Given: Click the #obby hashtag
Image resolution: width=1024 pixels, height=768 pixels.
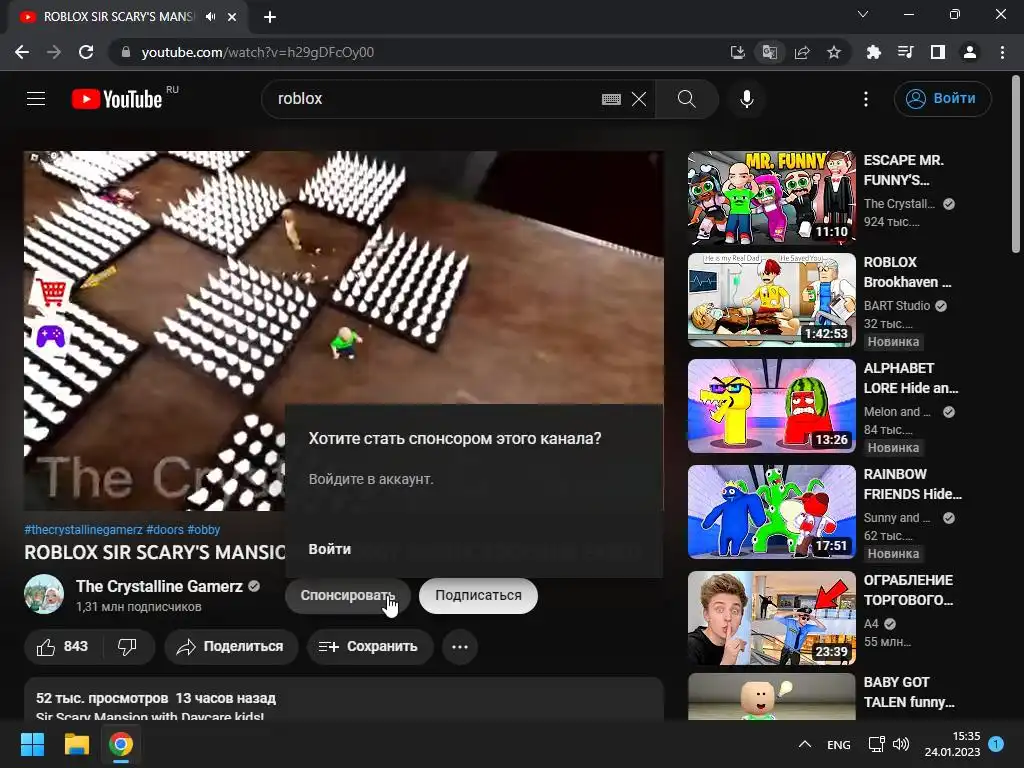Looking at the screenshot, I should (x=204, y=530).
